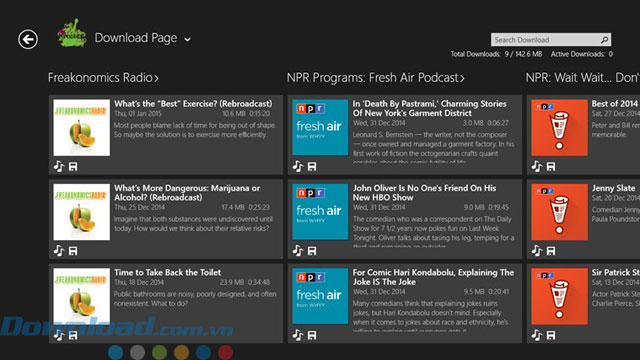Open Freakonomics thumbnail for "Take Back the Toilet"

82,297
